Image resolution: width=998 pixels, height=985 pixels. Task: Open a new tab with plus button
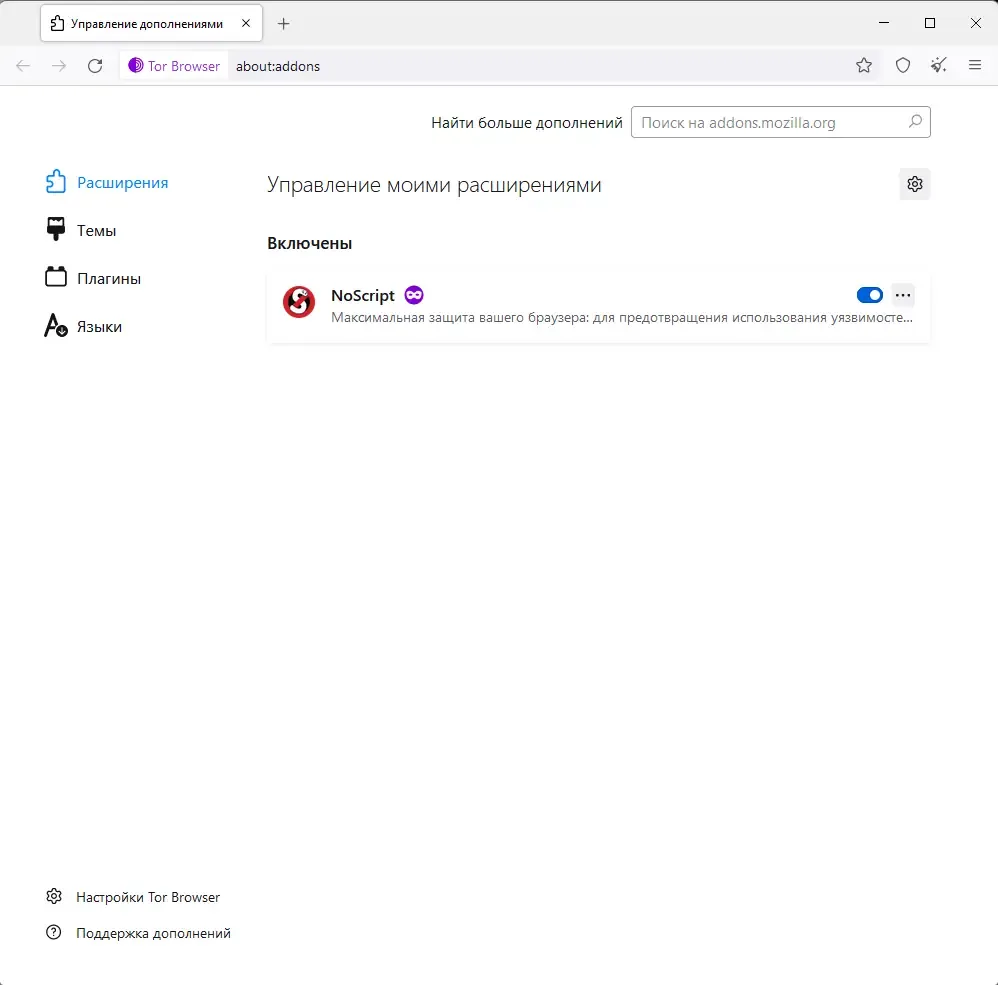point(284,24)
